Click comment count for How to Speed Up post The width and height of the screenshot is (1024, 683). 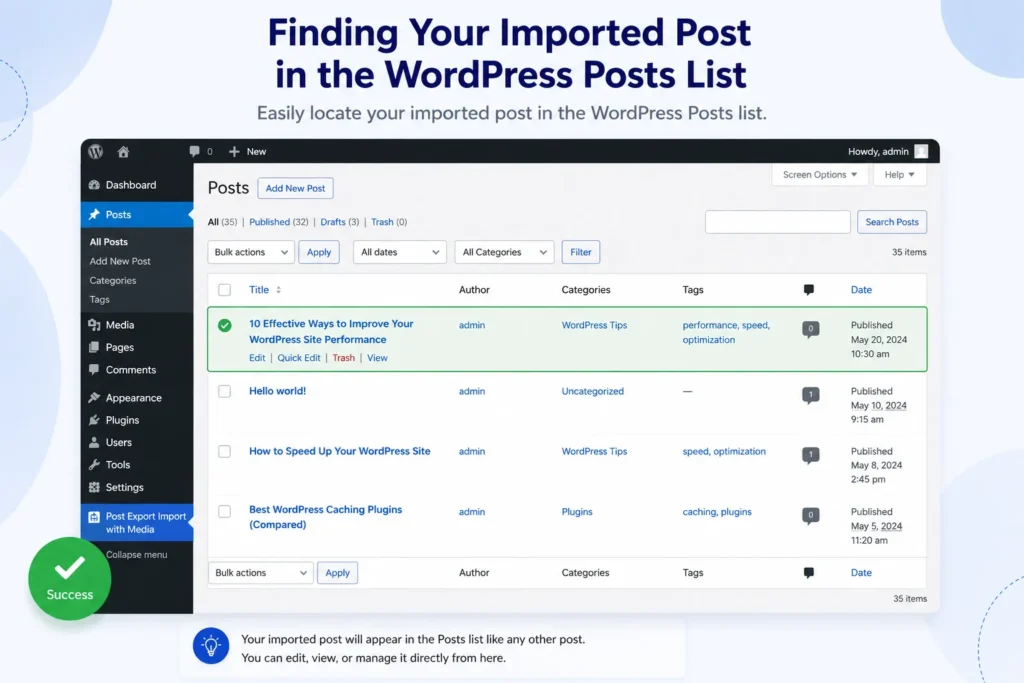[810, 455]
